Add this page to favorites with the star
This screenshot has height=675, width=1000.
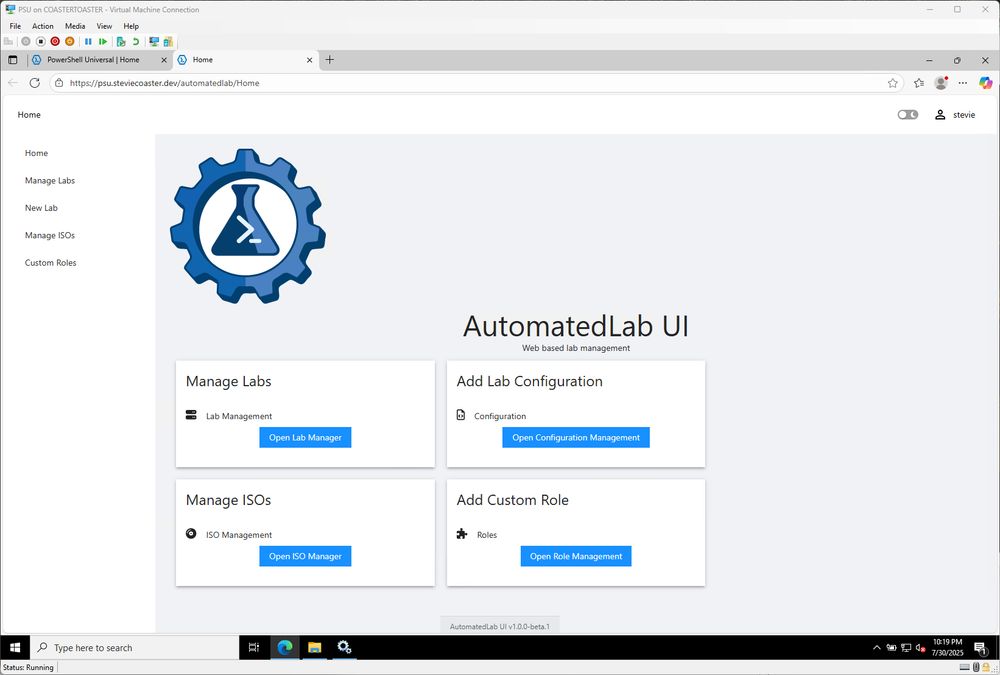pos(892,83)
